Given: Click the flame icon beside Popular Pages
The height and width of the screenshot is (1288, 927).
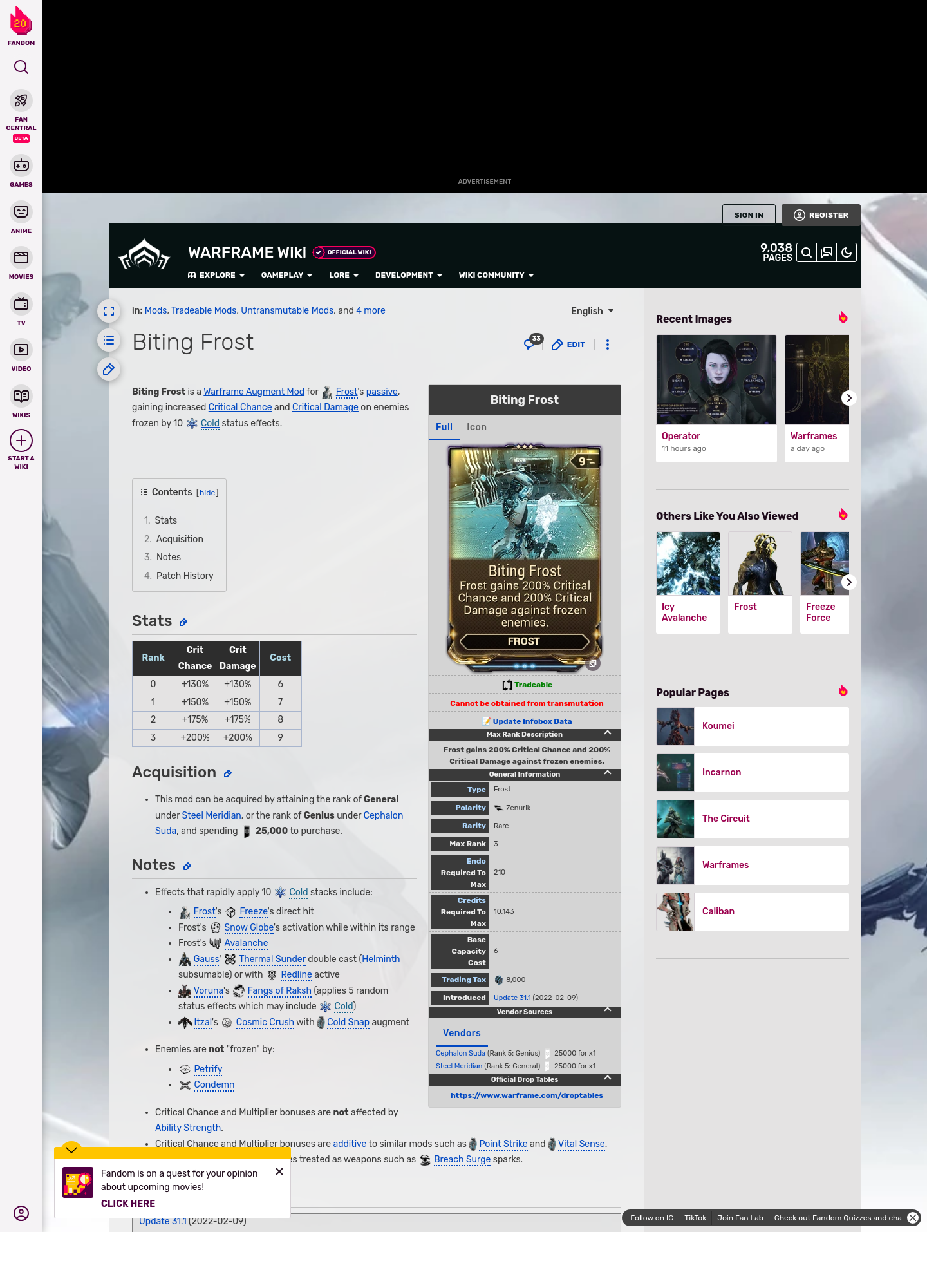Looking at the screenshot, I should click(843, 691).
